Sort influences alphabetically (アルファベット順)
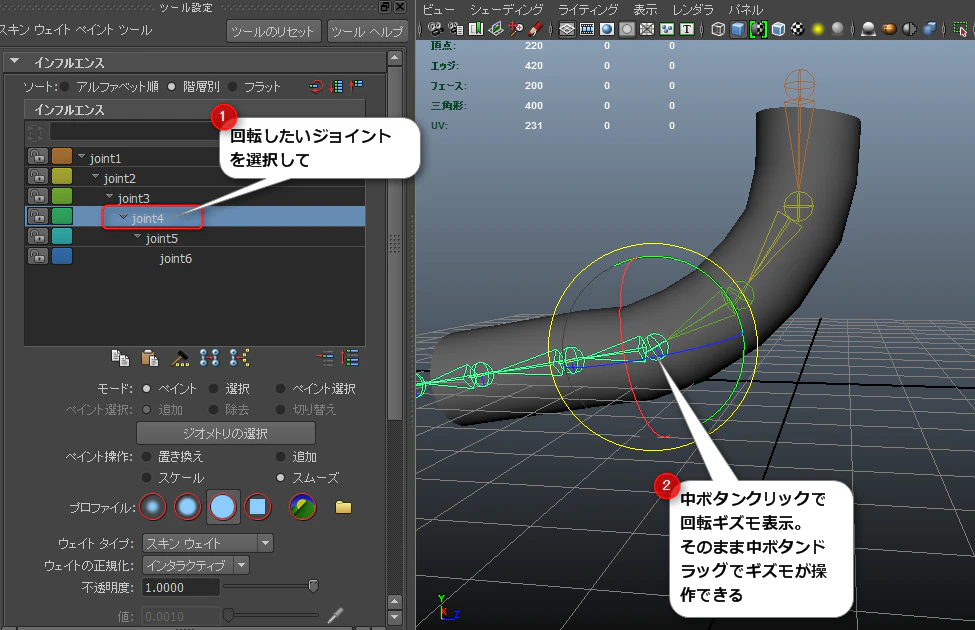975x630 pixels. click(65, 86)
